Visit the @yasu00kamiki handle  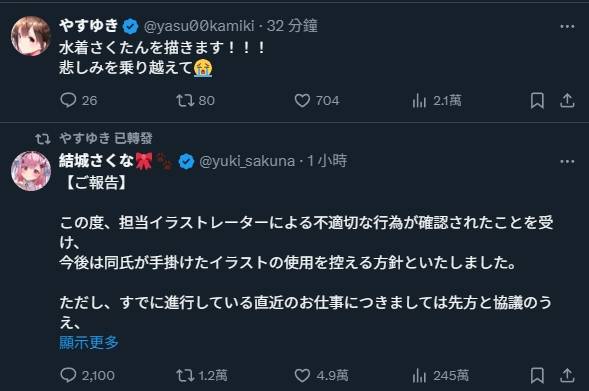[199, 26]
